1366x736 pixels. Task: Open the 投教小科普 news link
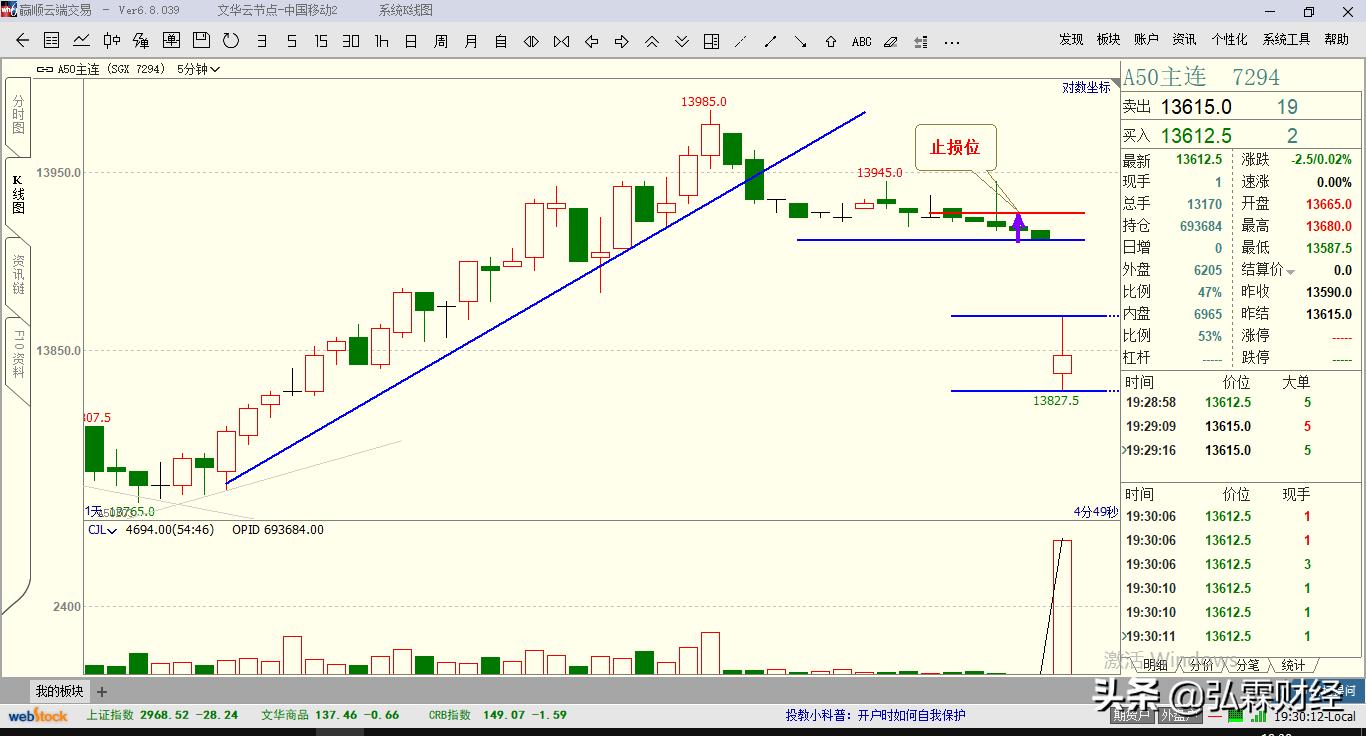[875, 715]
